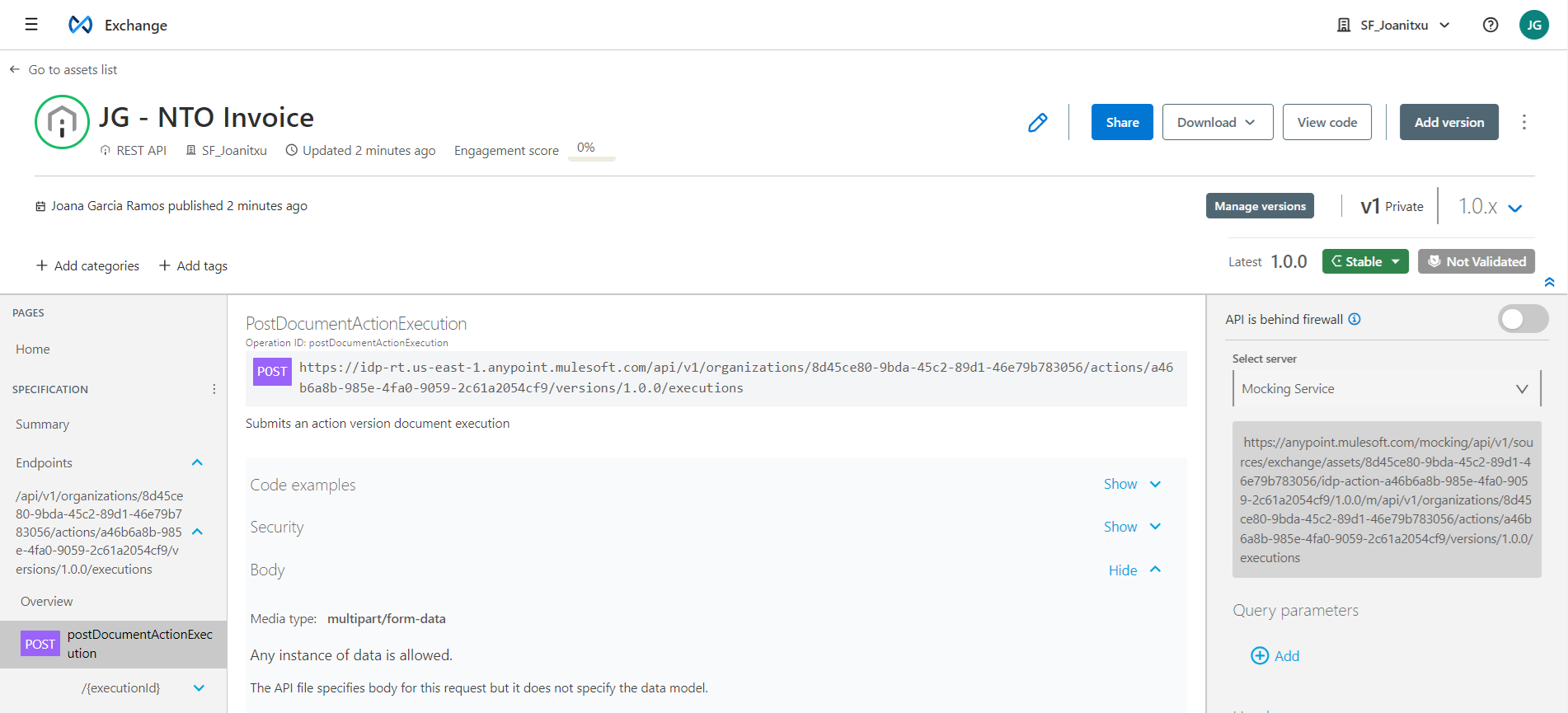Click Manage versions button

(1260, 206)
